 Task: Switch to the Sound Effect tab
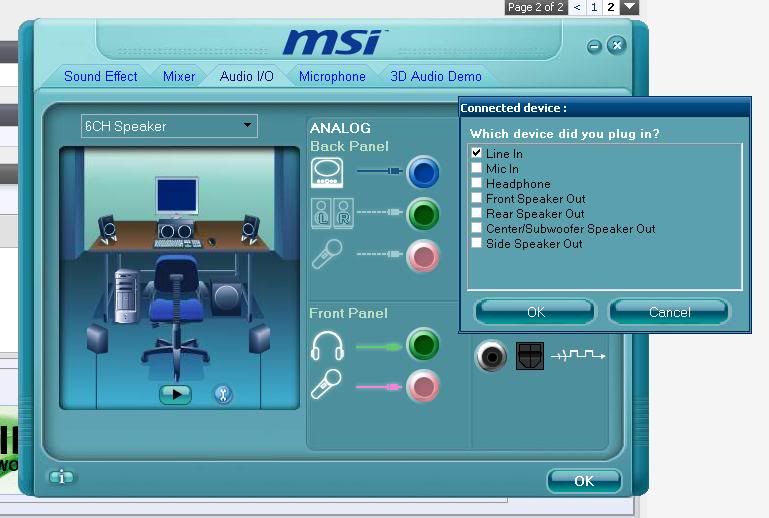100,76
